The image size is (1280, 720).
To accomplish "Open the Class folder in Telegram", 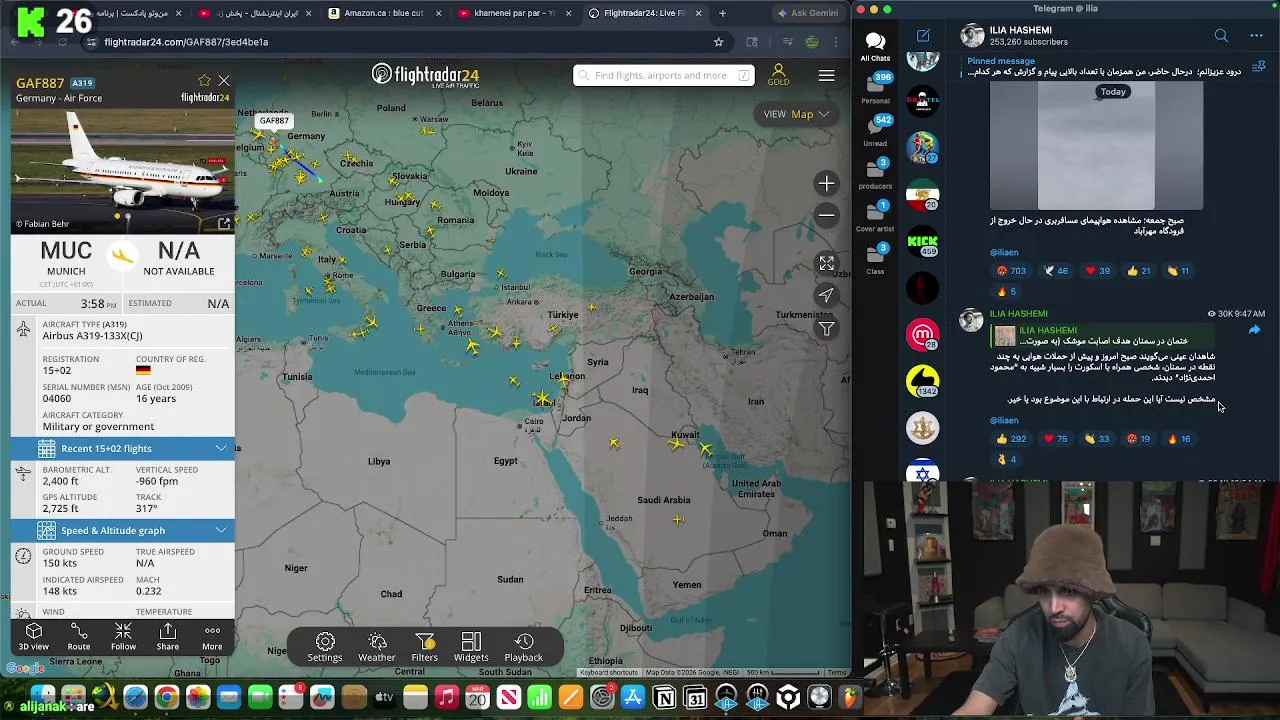I will [875, 259].
